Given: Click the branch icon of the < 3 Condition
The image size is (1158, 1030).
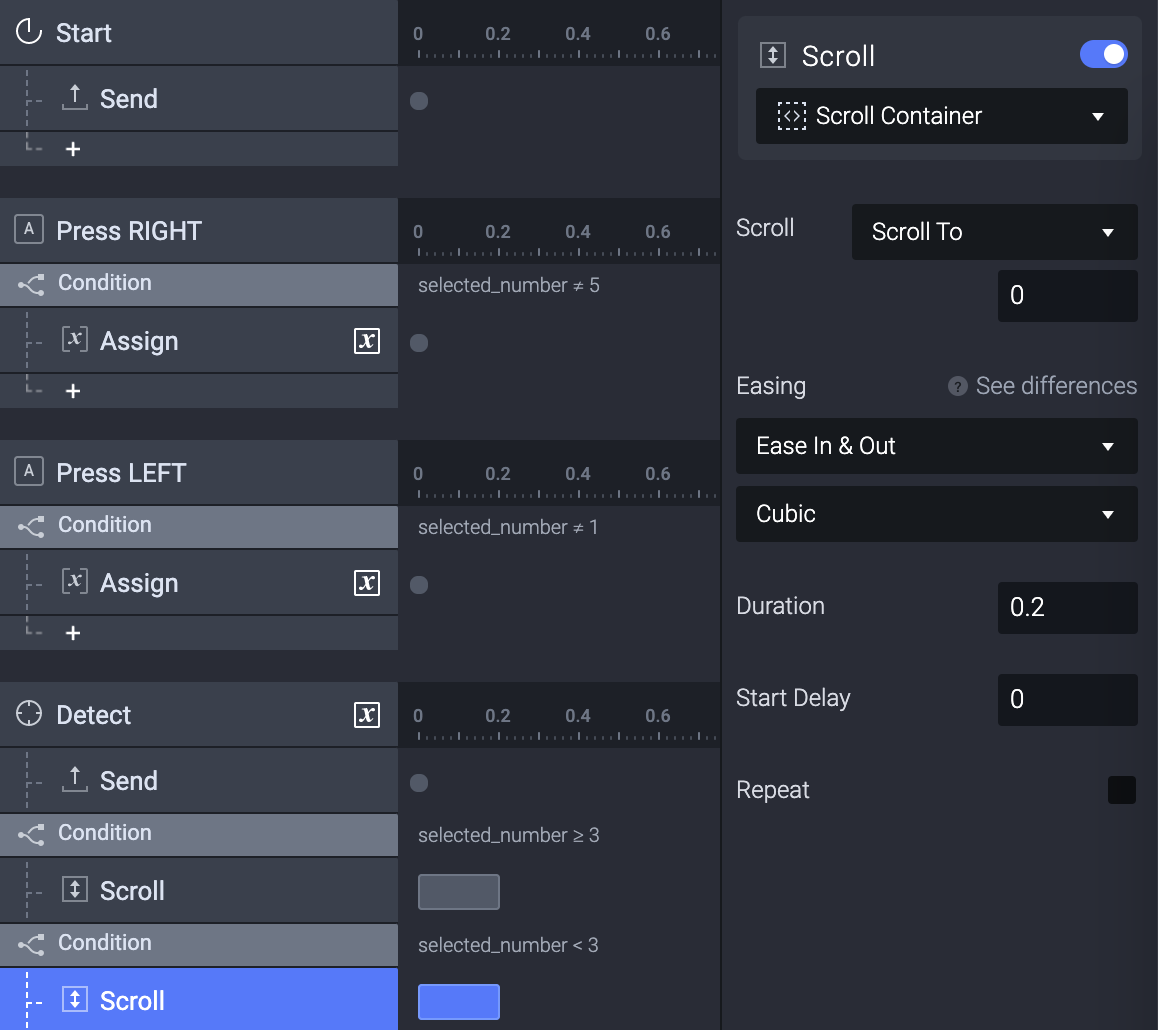Looking at the screenshot, I should (x=31, y=944).
